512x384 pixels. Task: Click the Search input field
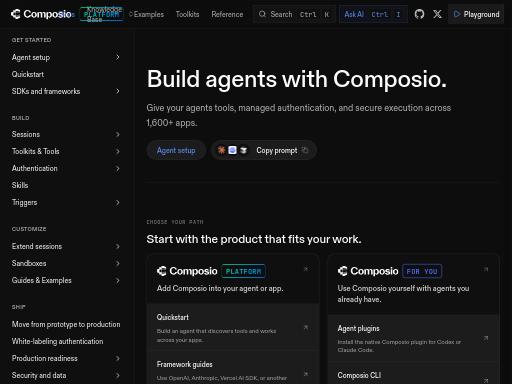click(x=294, y=14)
